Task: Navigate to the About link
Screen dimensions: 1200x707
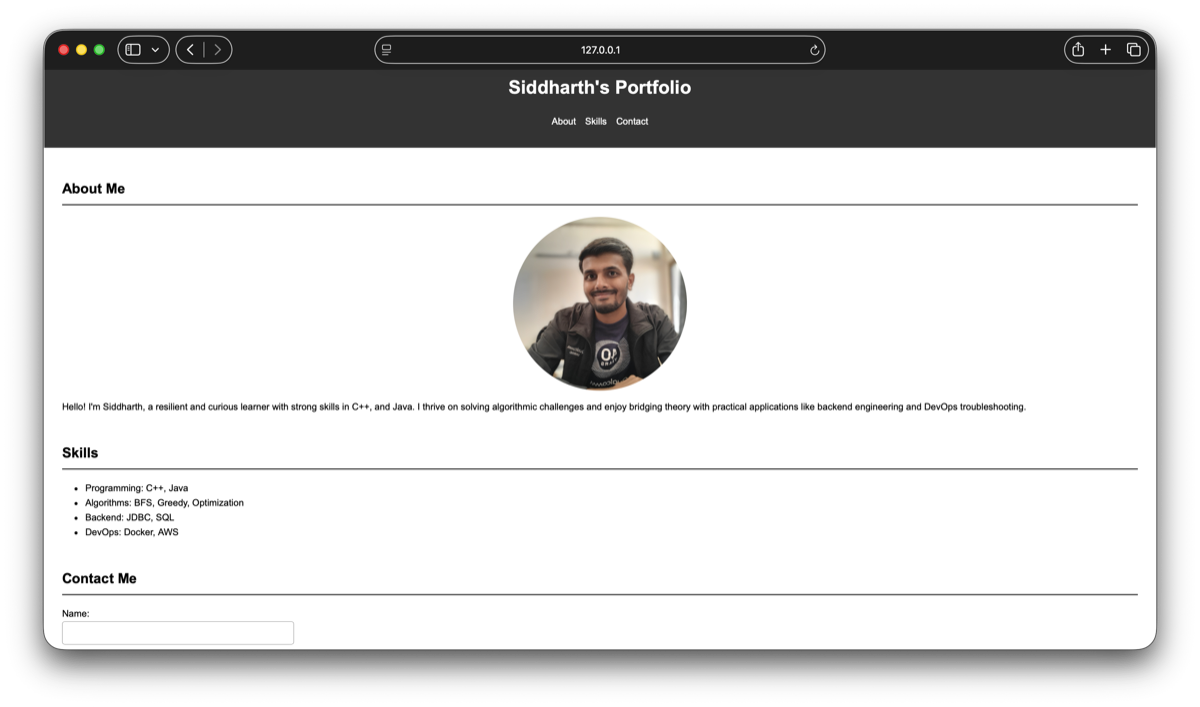Action: (x=564, y=122)
